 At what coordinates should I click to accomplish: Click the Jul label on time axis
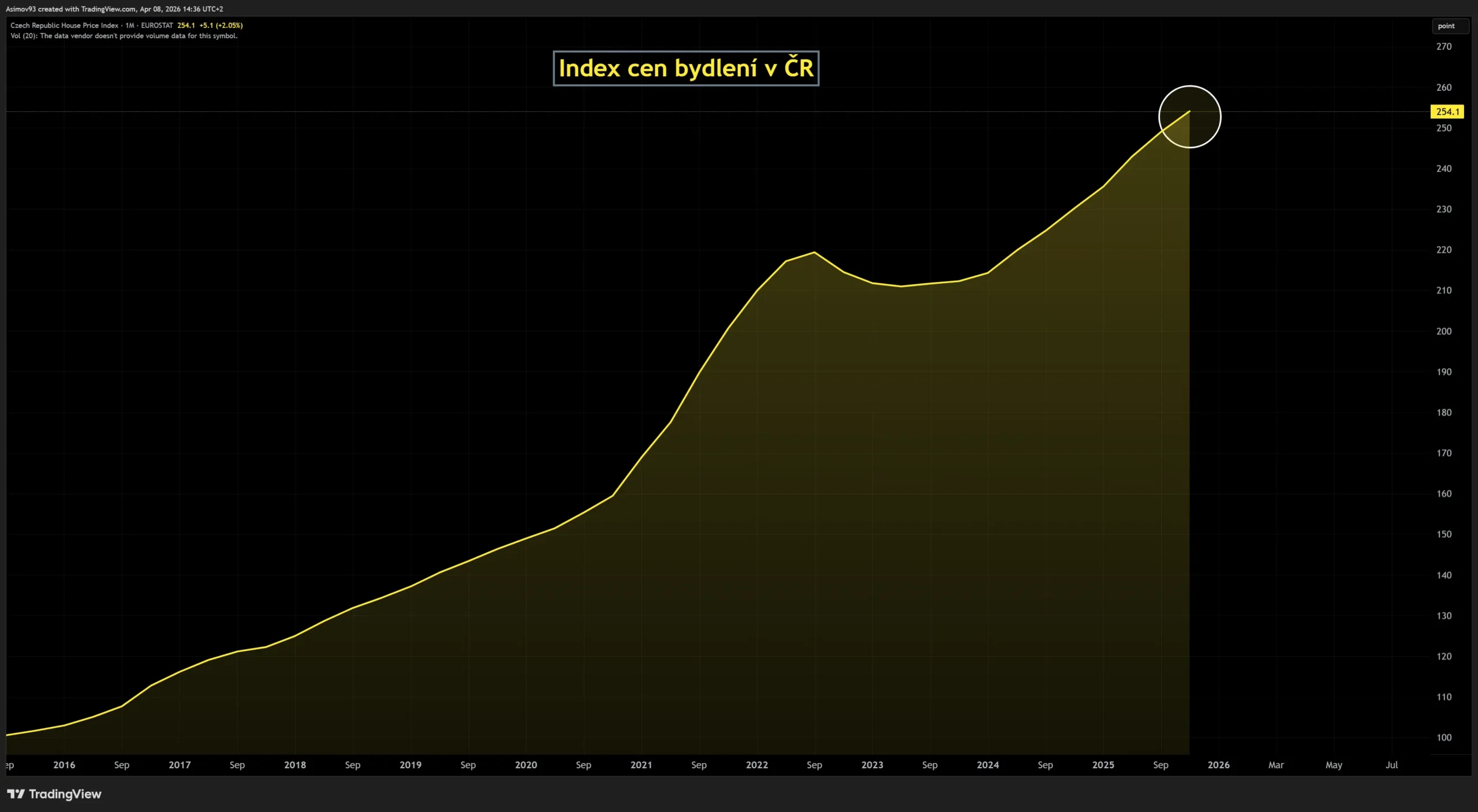[x=1391, y=765]
